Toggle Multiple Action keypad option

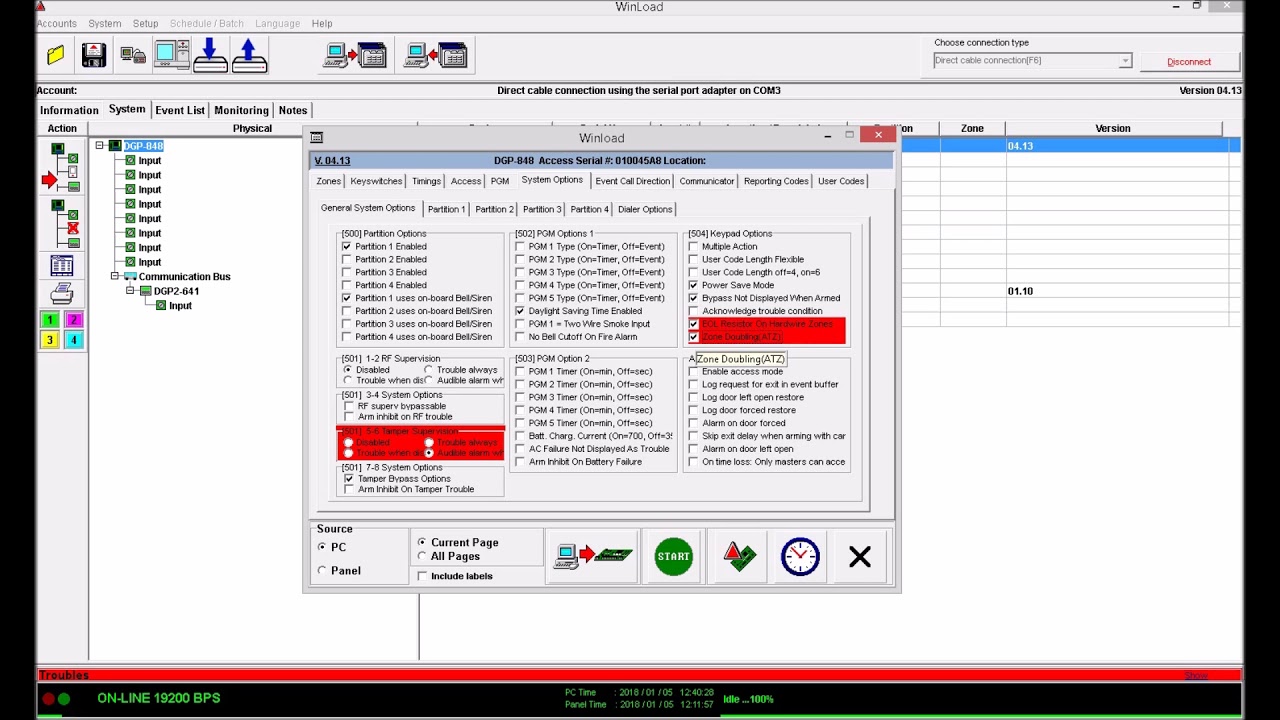click(x=693, y=246)
